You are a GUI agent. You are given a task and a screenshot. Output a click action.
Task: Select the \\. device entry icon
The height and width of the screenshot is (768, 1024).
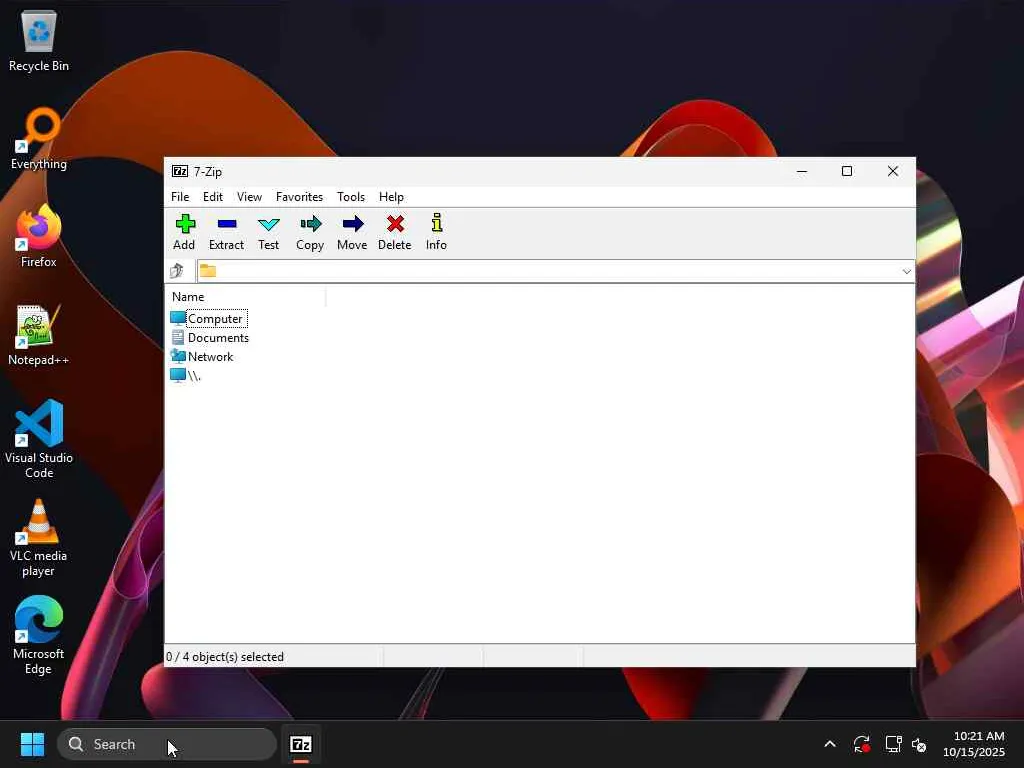click(178, 375)
